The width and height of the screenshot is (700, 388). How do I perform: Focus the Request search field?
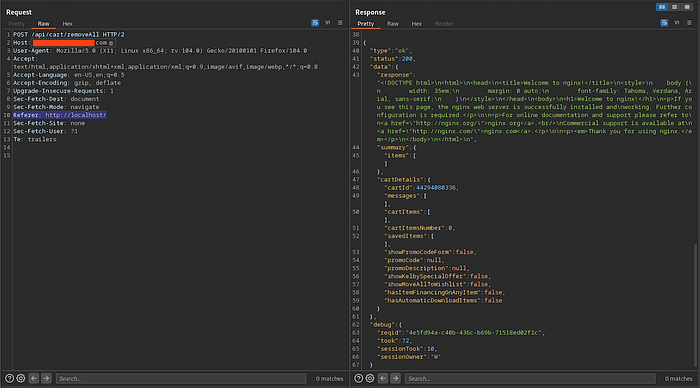click(181, 379)
